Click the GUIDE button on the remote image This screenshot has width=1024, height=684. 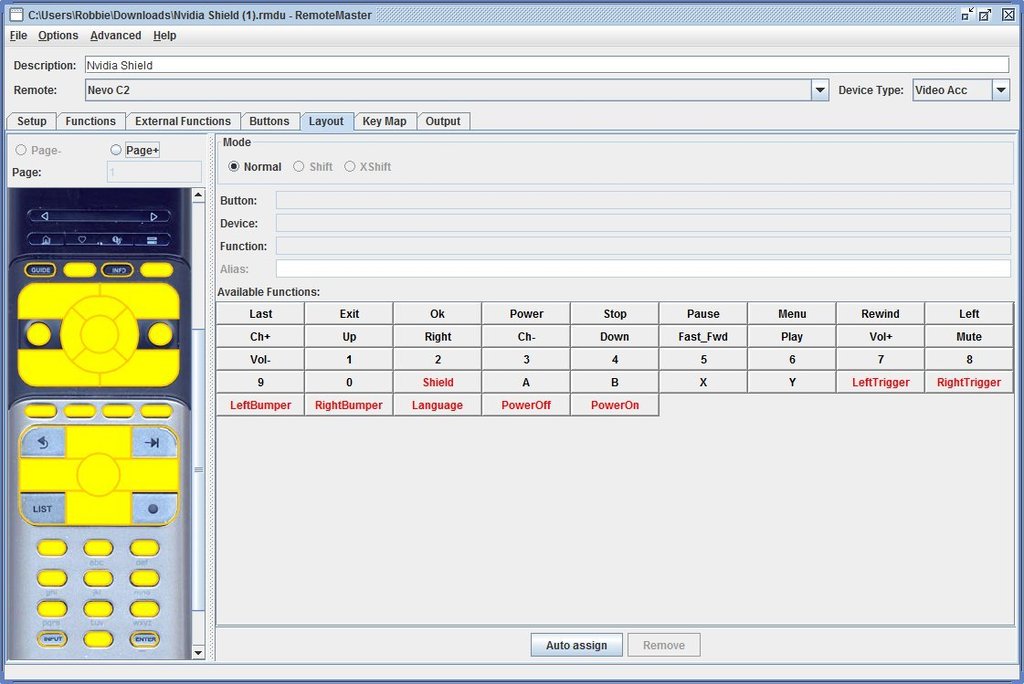pos(41,270)
